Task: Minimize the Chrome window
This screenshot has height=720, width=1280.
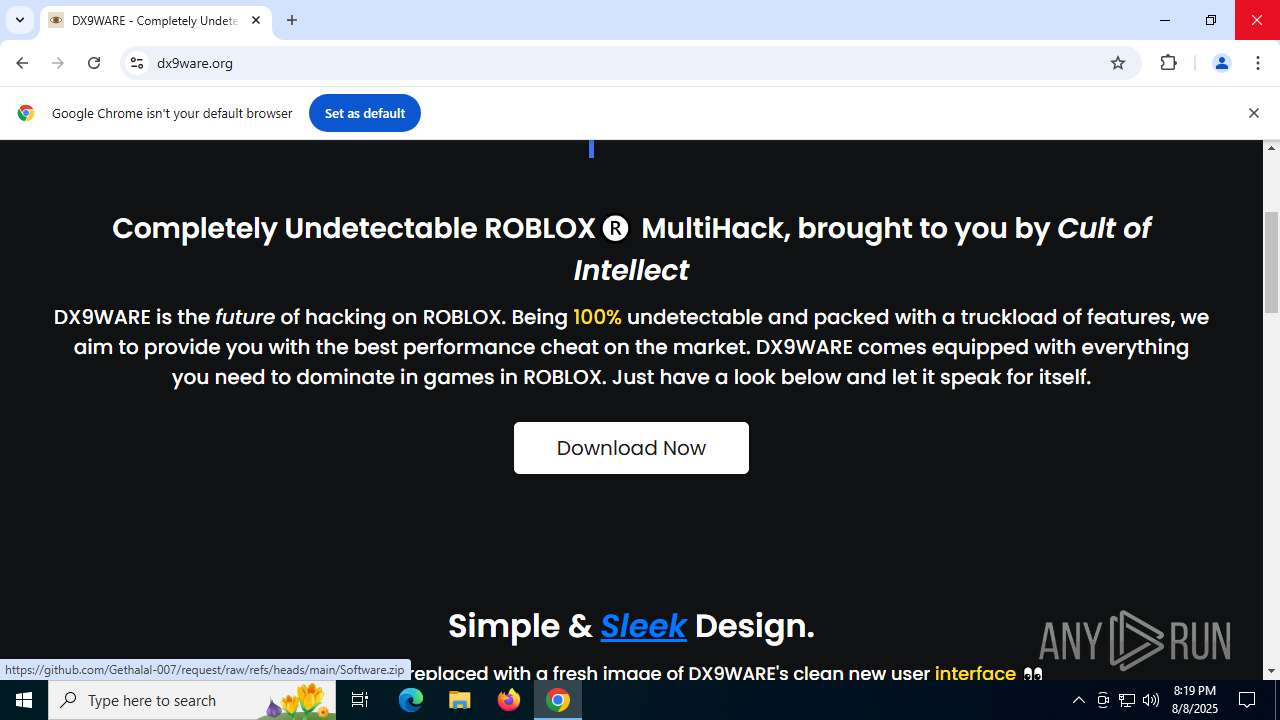Action: click(1165, 20)
